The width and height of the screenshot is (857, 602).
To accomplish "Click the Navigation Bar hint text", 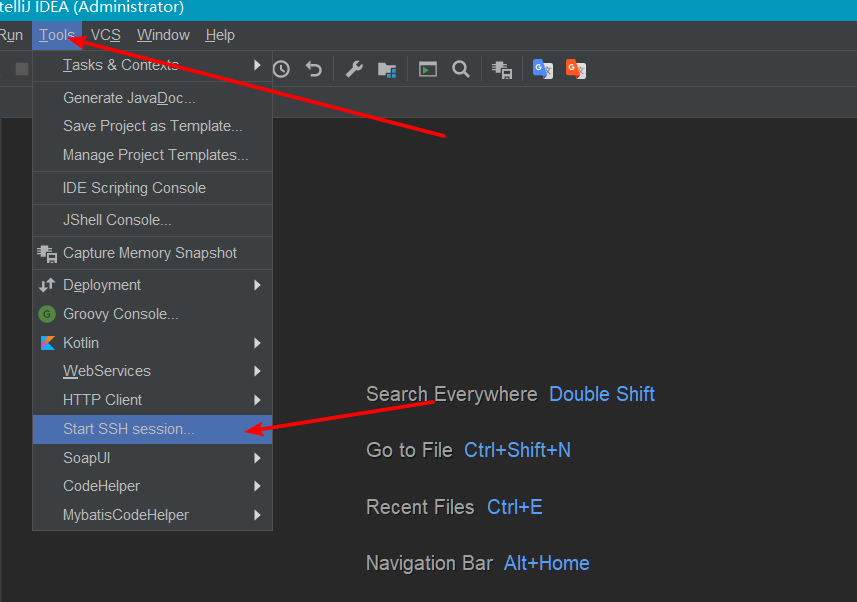I will click(x=430, y=563).
